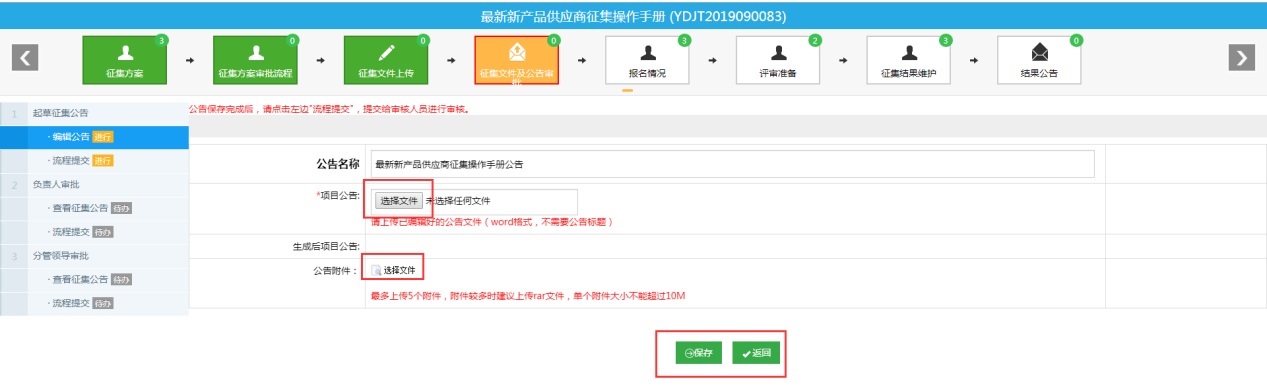The image size is (1267, 387).
Task: Open 查看征集公告 under 分管领导审批
Action: click(x=94, y=279)
